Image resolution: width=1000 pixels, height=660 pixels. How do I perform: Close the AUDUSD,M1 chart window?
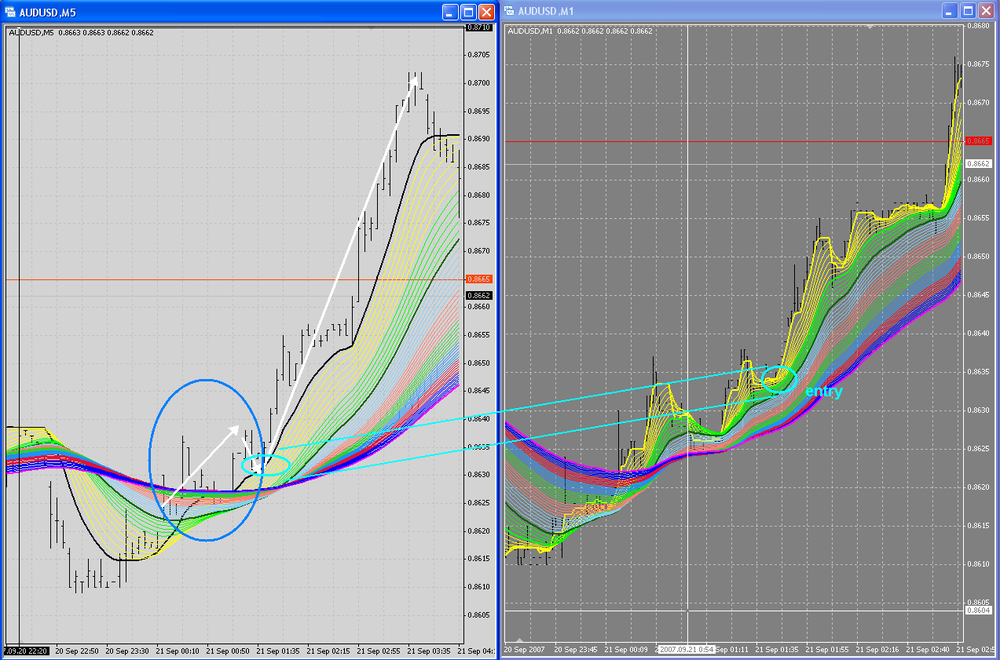(x=986, y=10)
